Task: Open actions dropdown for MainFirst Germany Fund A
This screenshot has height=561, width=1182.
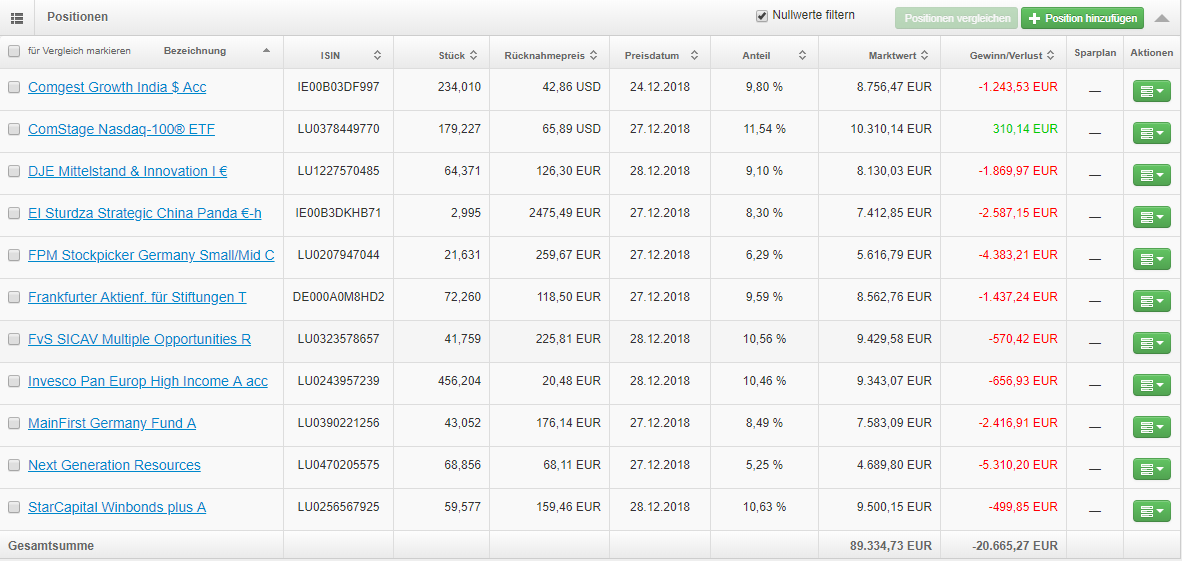Action: pos(1152,427)
